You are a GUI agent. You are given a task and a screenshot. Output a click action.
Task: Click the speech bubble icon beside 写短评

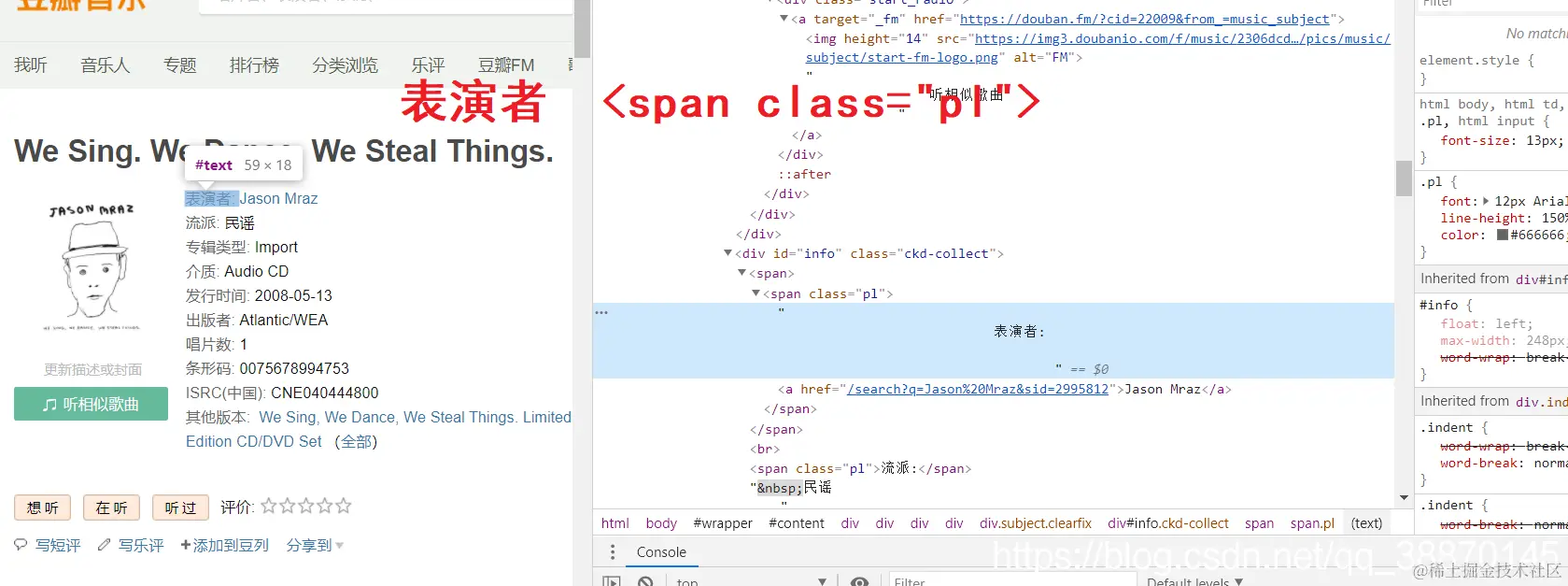click(21, 544)
